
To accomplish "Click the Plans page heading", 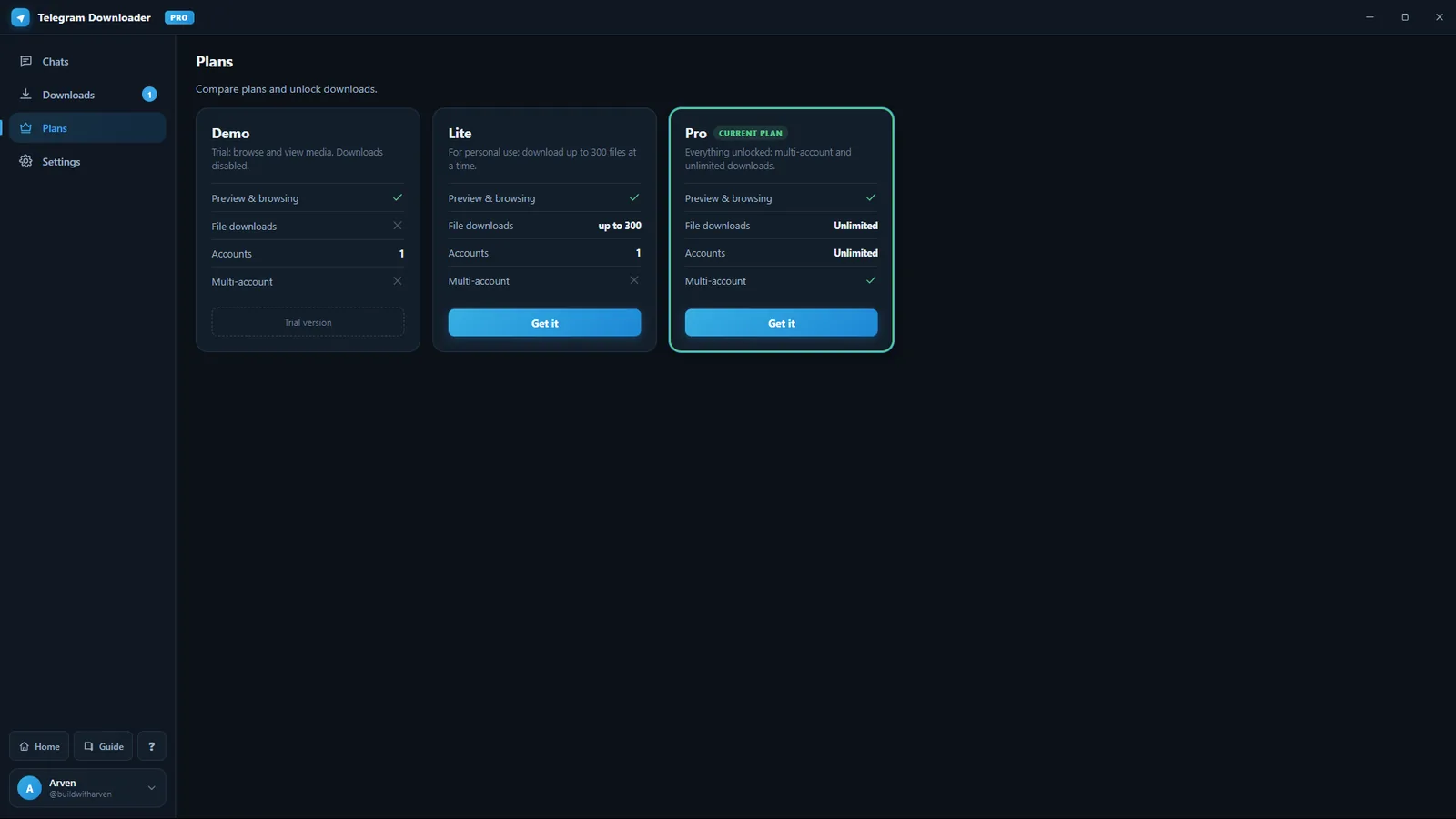I will tap(215, 62).
